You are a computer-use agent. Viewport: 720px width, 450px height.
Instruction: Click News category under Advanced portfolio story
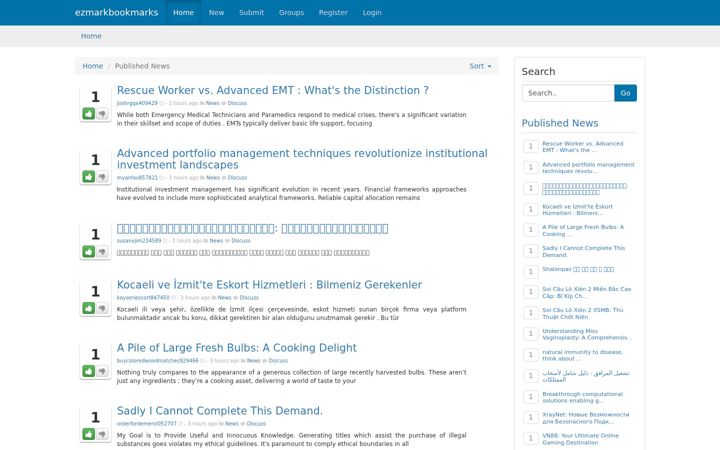(213, 178)
